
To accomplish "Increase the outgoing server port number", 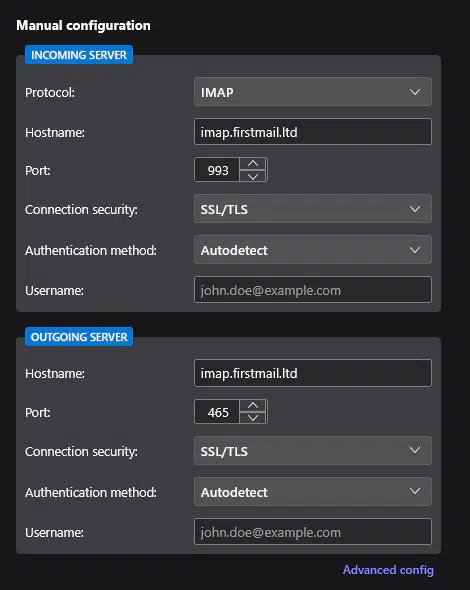I will 253,406.
